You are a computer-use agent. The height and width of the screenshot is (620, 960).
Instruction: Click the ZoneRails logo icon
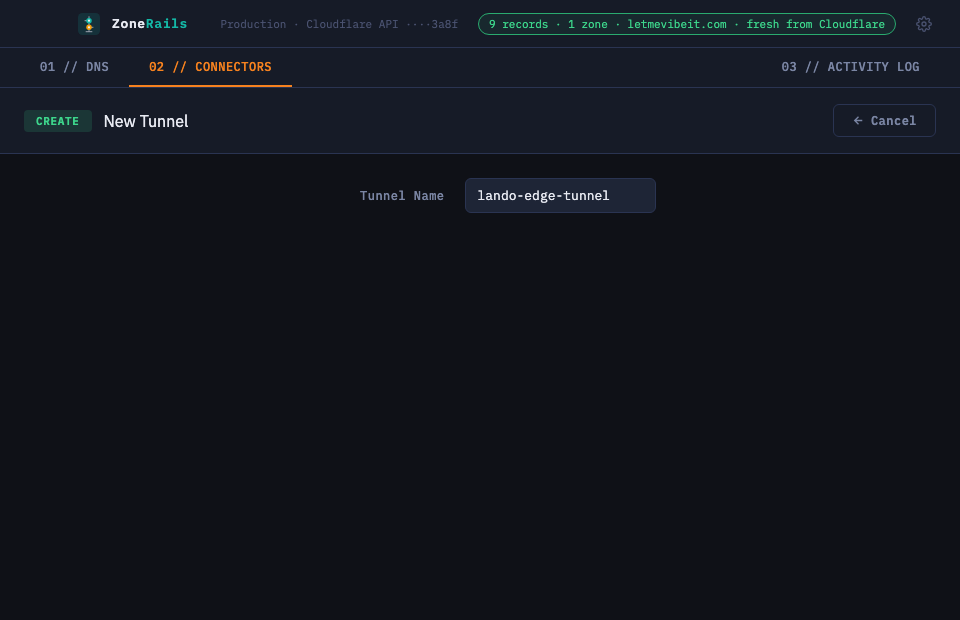click(x=89, y=24)
